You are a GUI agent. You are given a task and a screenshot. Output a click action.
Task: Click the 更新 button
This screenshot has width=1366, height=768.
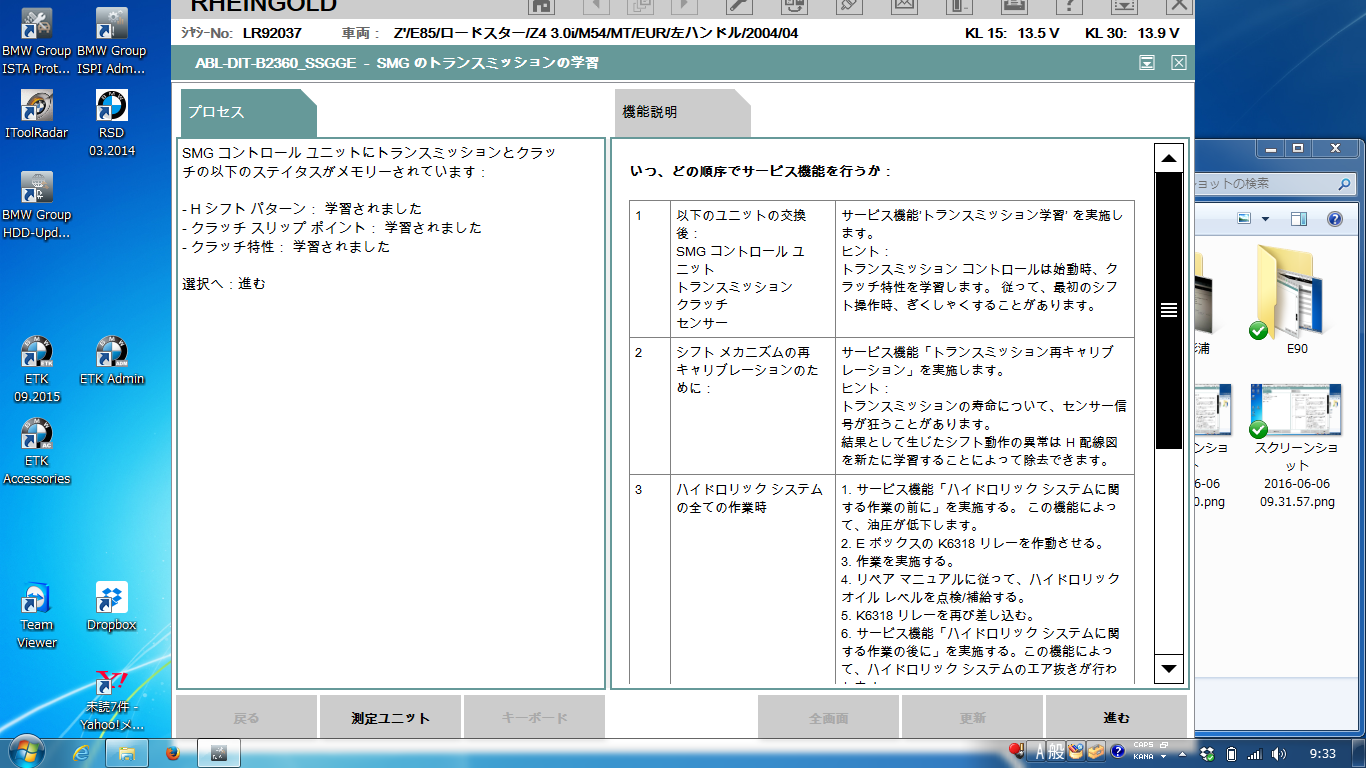tap(972, 718)
